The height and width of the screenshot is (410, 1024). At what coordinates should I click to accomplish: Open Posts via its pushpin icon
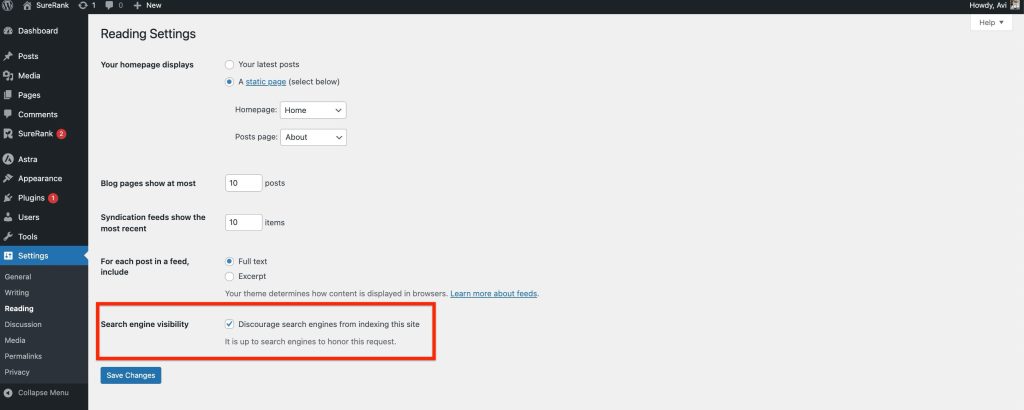click(x=8, y=56)
